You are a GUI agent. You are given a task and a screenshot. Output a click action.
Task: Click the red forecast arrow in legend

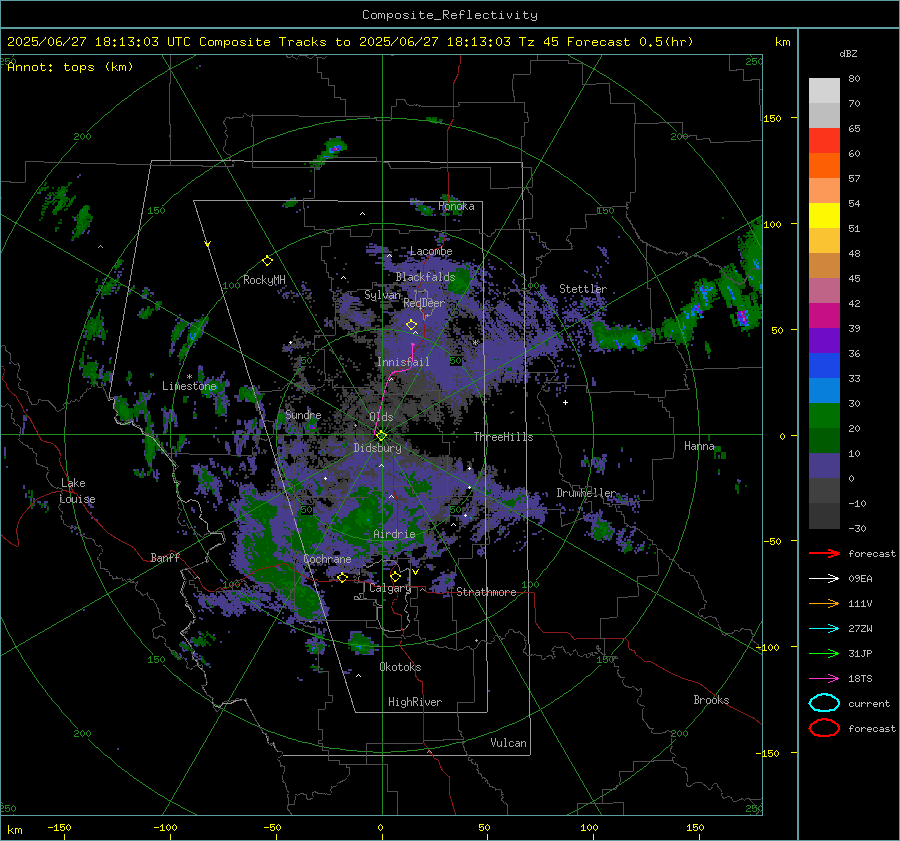coord(824,553)
